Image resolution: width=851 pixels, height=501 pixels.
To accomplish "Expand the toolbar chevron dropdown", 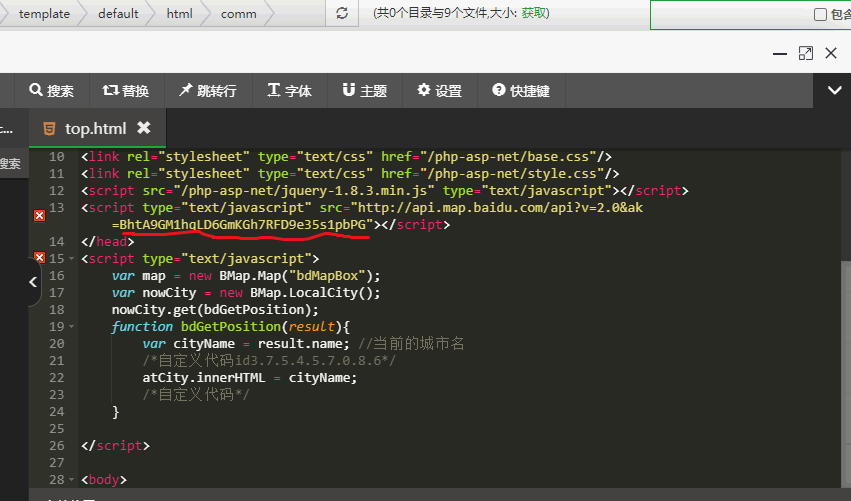I will click(834, 90).
